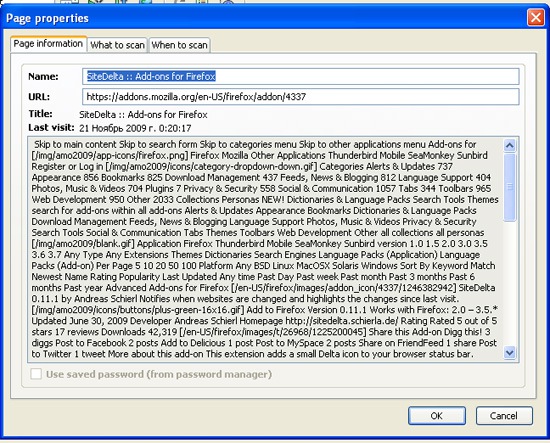Viewport: 550px width, 443px height.
Task: Click the 'Title:' label
Action: 40,114
